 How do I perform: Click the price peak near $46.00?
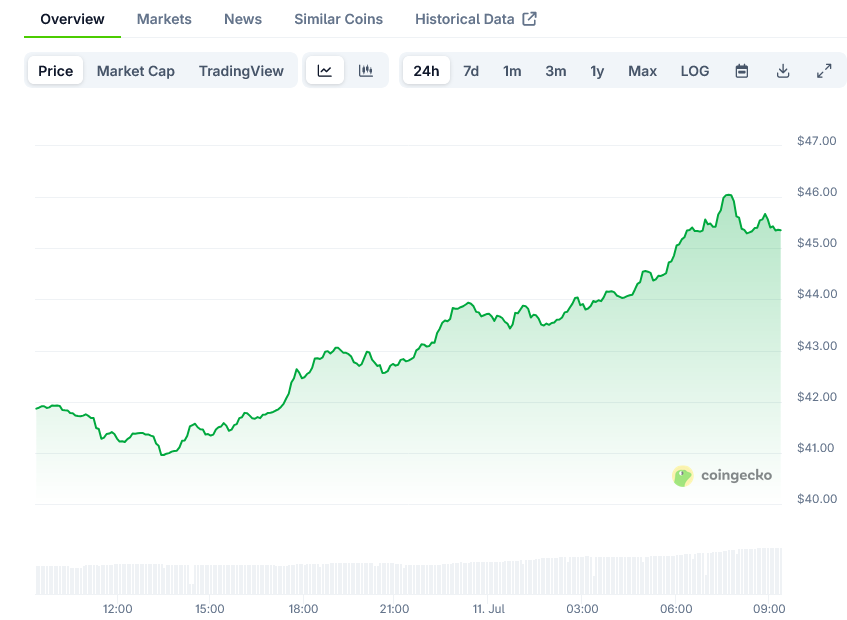(x=729, y=196)
